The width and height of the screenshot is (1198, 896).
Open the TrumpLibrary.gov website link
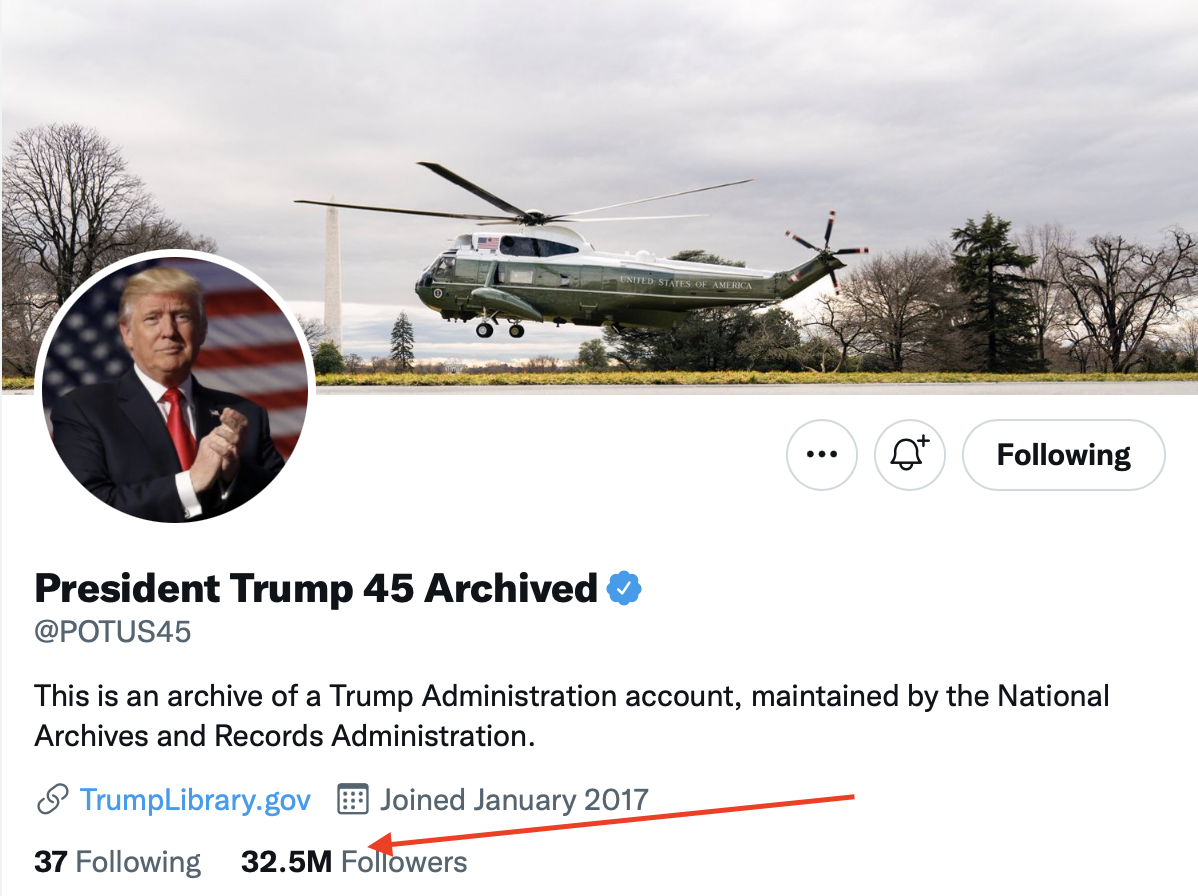(x=195, y=800)
